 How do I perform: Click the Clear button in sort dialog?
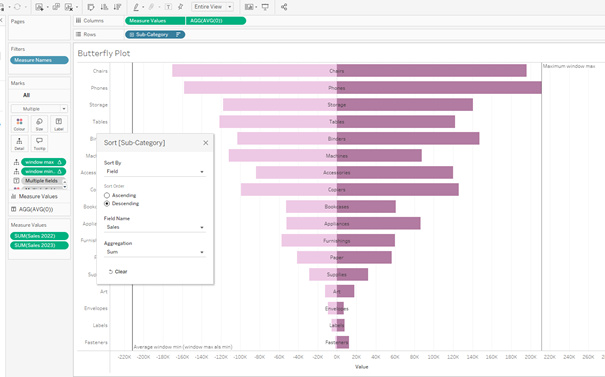point(118,272)
